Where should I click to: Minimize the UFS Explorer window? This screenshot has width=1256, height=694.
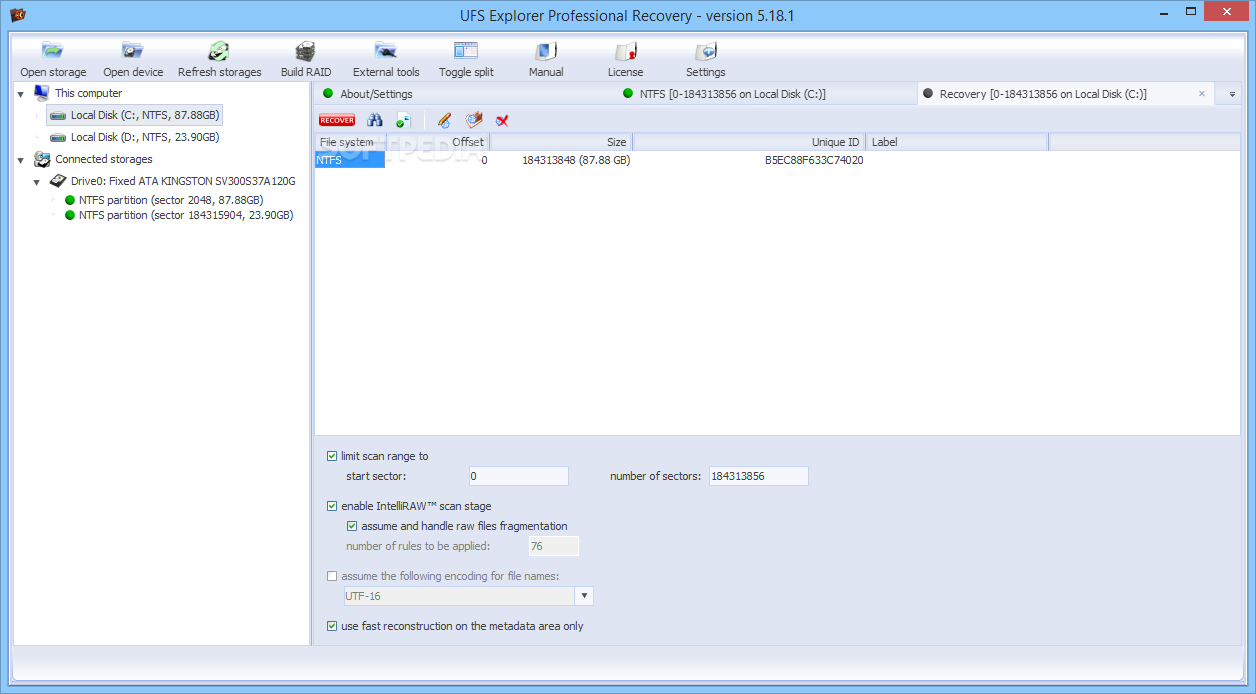click(1164, 12)
